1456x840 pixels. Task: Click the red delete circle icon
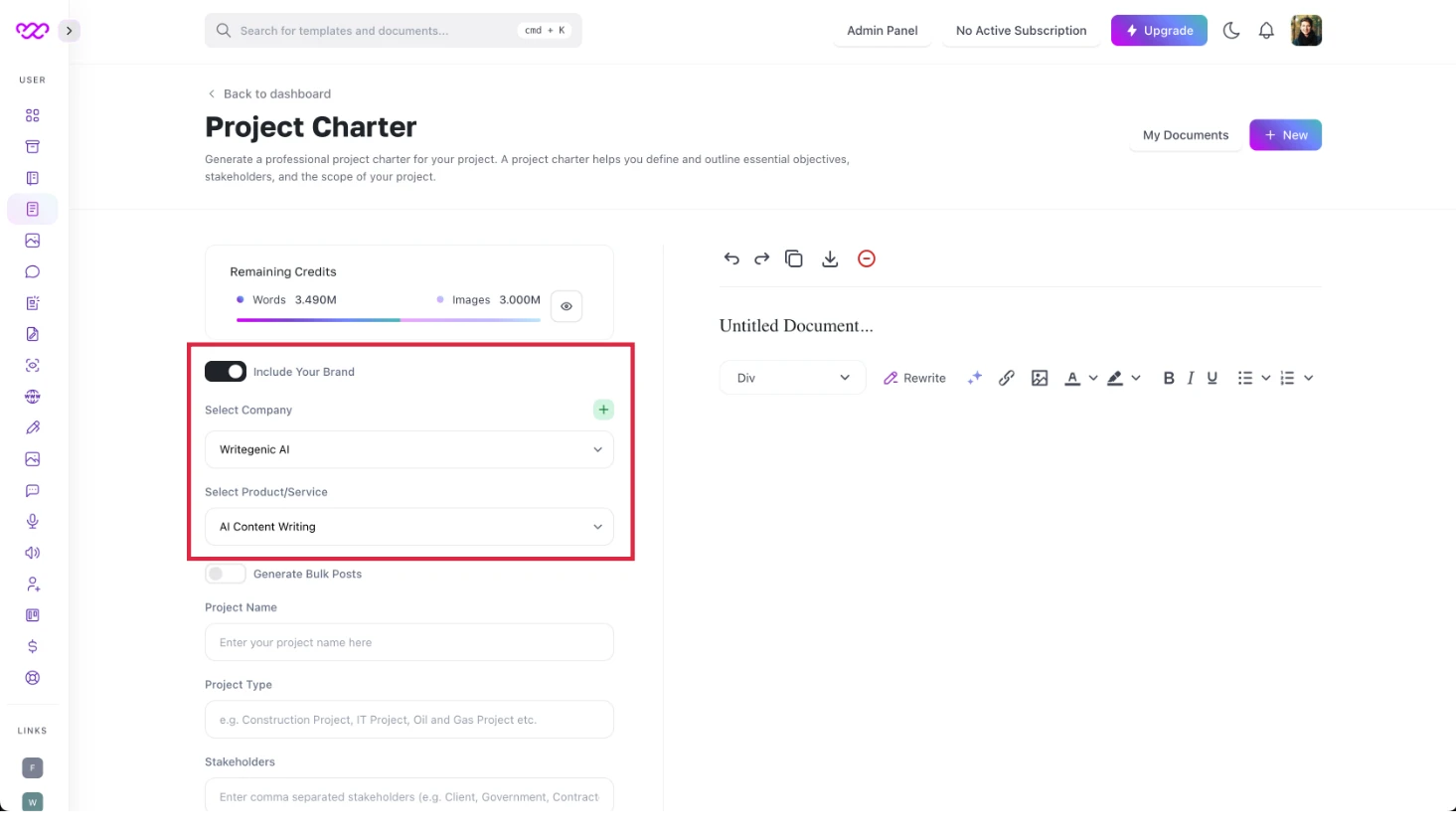[x=867, y=258]
